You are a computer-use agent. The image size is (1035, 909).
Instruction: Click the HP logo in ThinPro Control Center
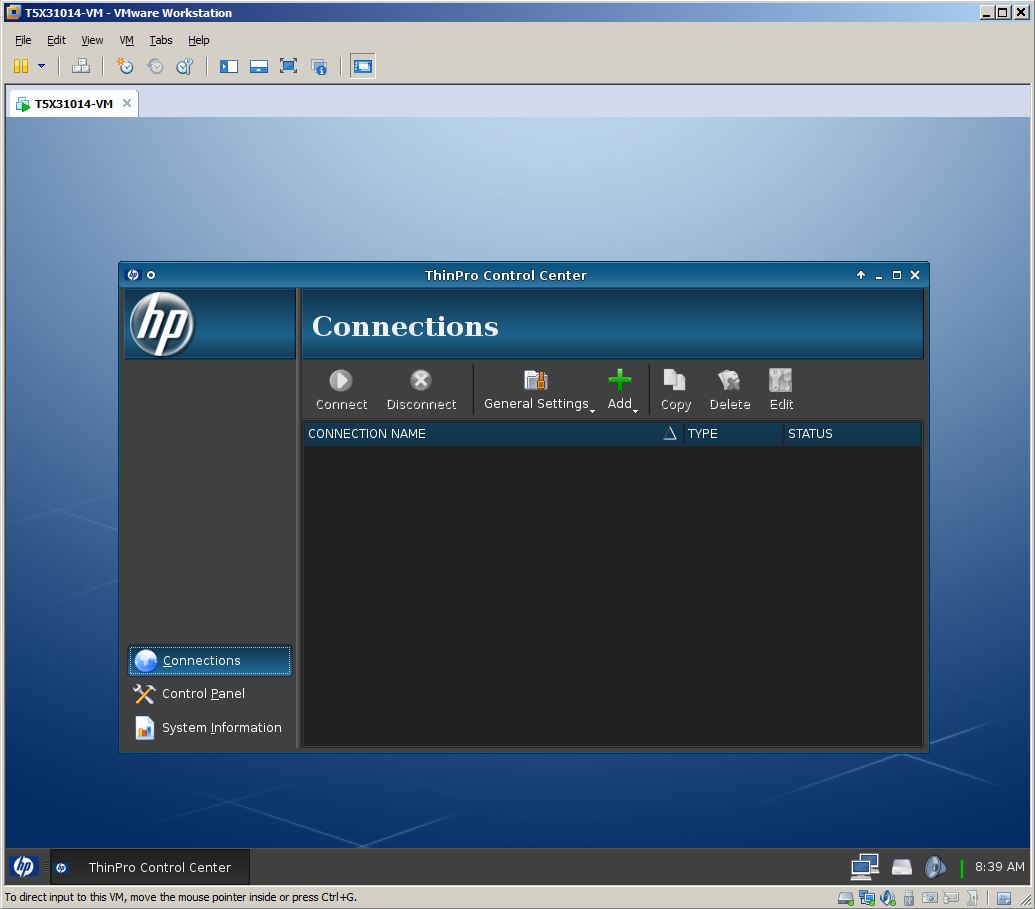click(x=162, y=324)
